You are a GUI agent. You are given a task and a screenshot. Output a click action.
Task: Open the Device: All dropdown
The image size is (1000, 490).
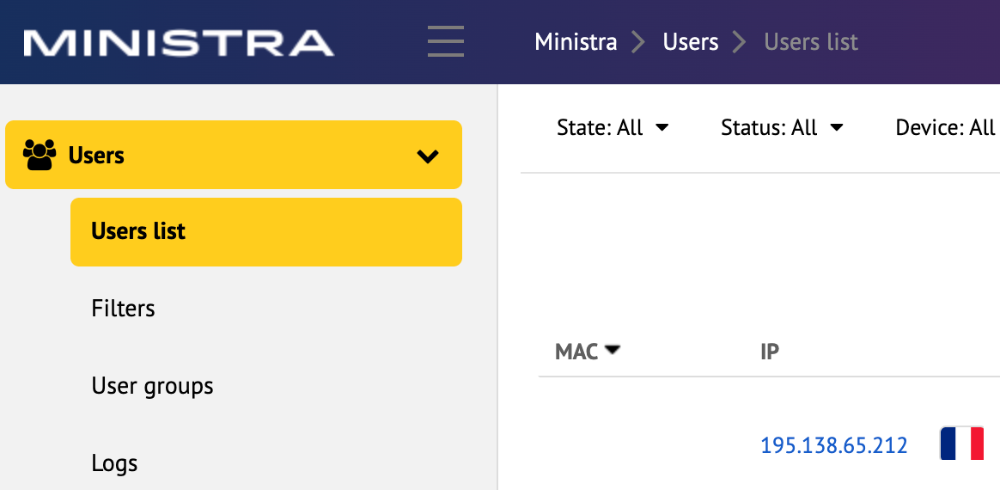[x=946, y=128]
